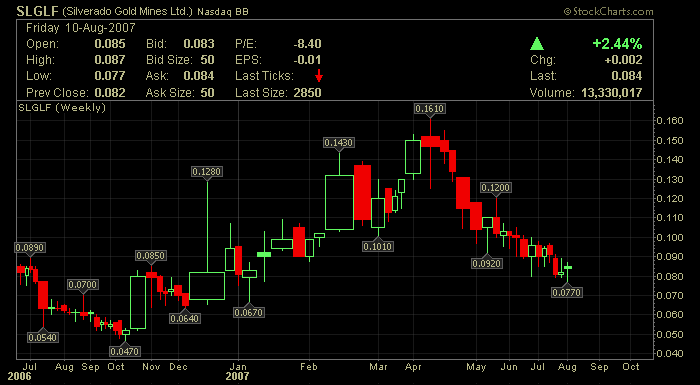Click the High value 0.087
The image size is (700, 385).
point(110,60)
